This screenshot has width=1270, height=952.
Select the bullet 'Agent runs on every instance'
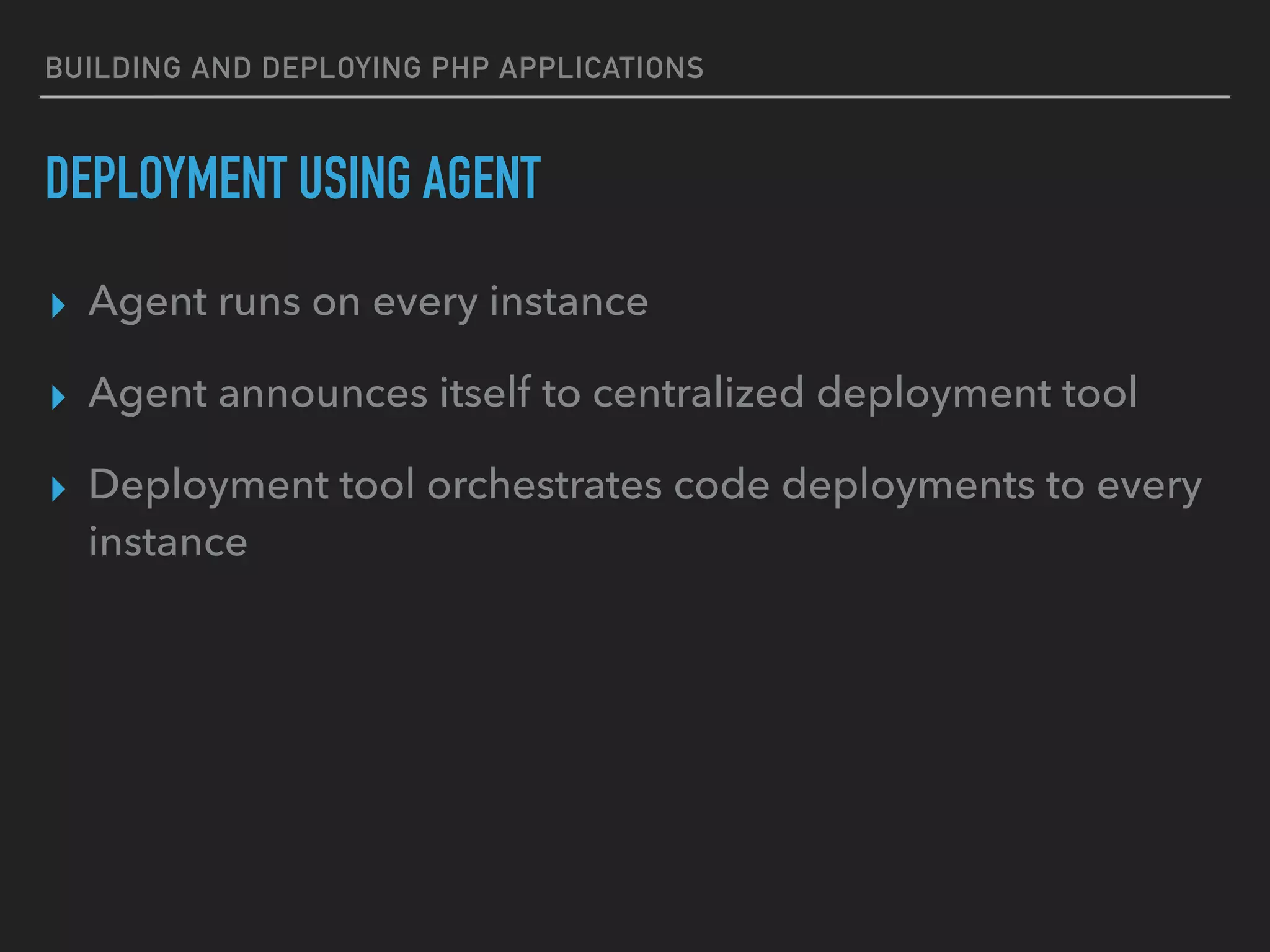click(x=368, y=303)
